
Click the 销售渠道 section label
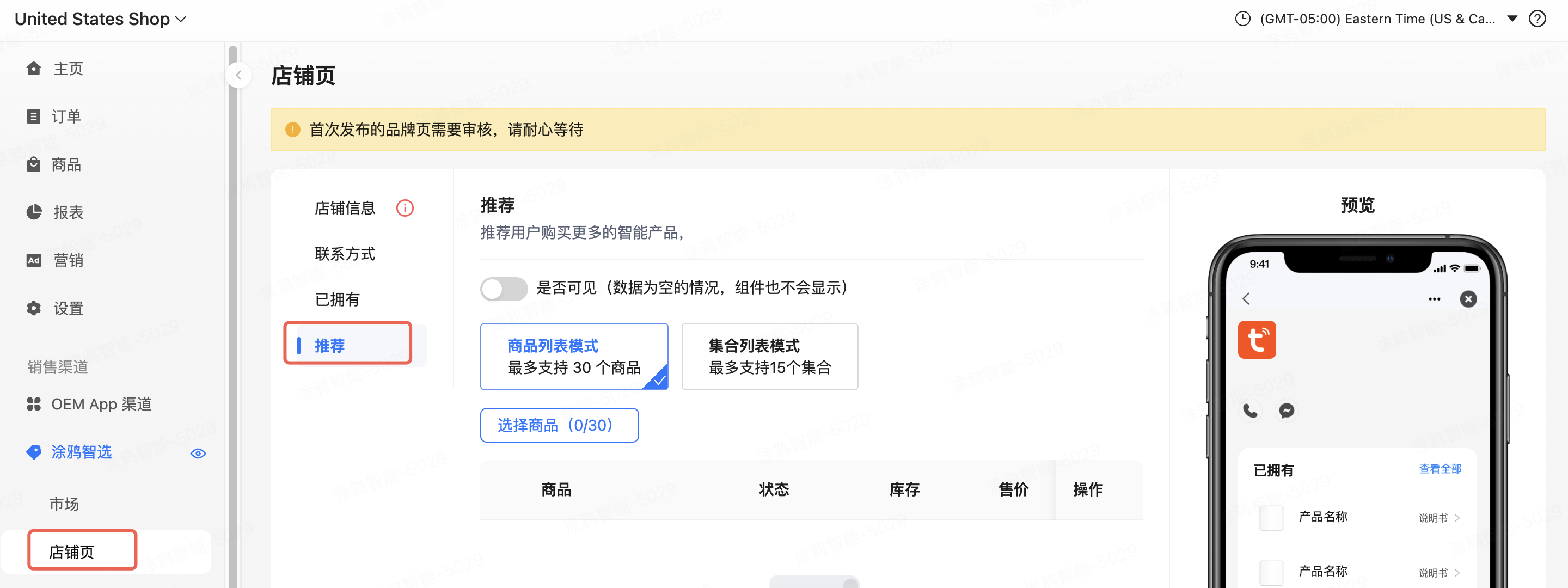pyautogui.click(x=58, y=367)
